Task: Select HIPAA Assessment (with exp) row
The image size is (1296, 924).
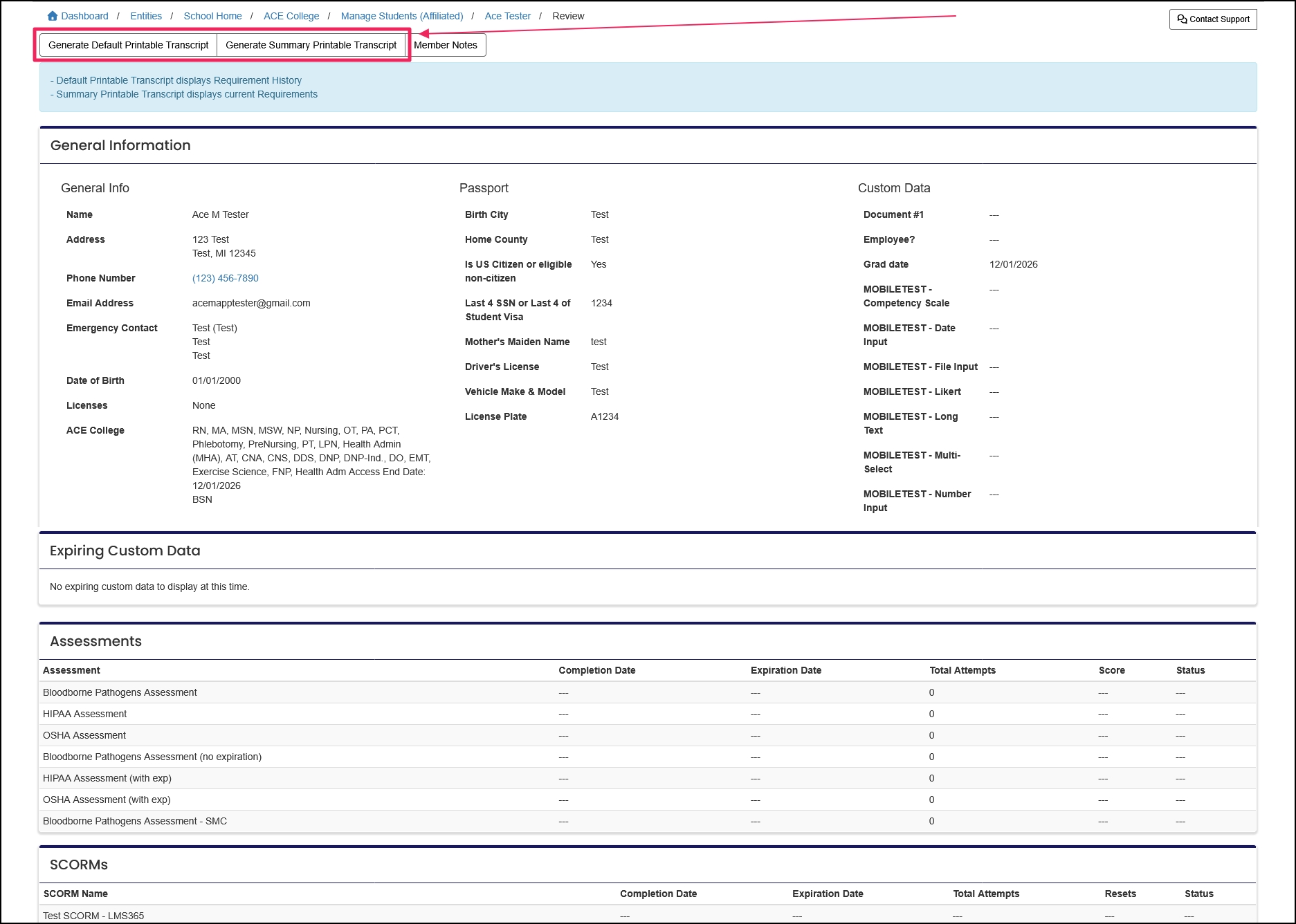Action: pyautogui.click(x=648, y=778)
